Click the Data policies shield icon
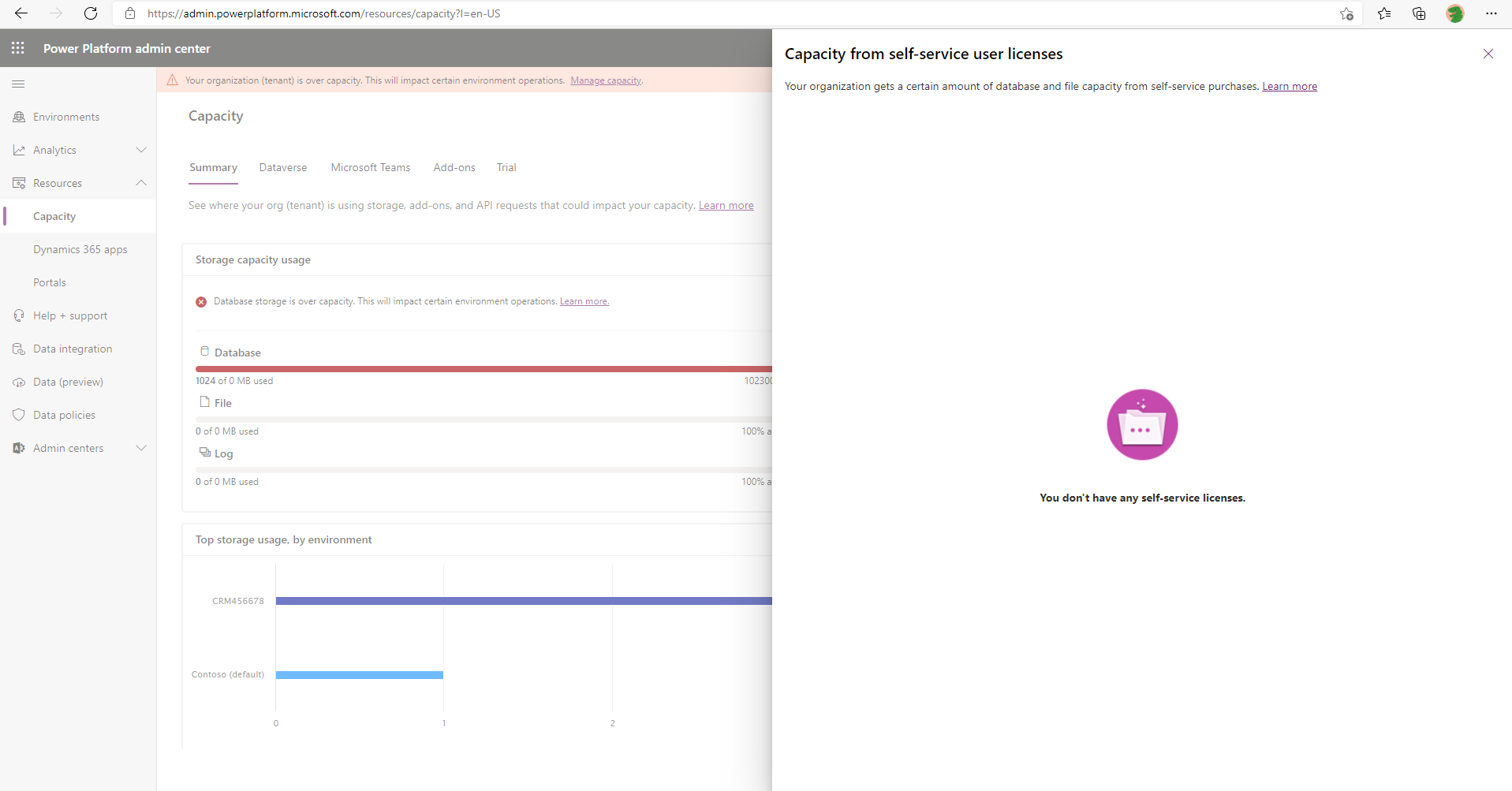Viewport: 1512px width, 791px height. 18,414
